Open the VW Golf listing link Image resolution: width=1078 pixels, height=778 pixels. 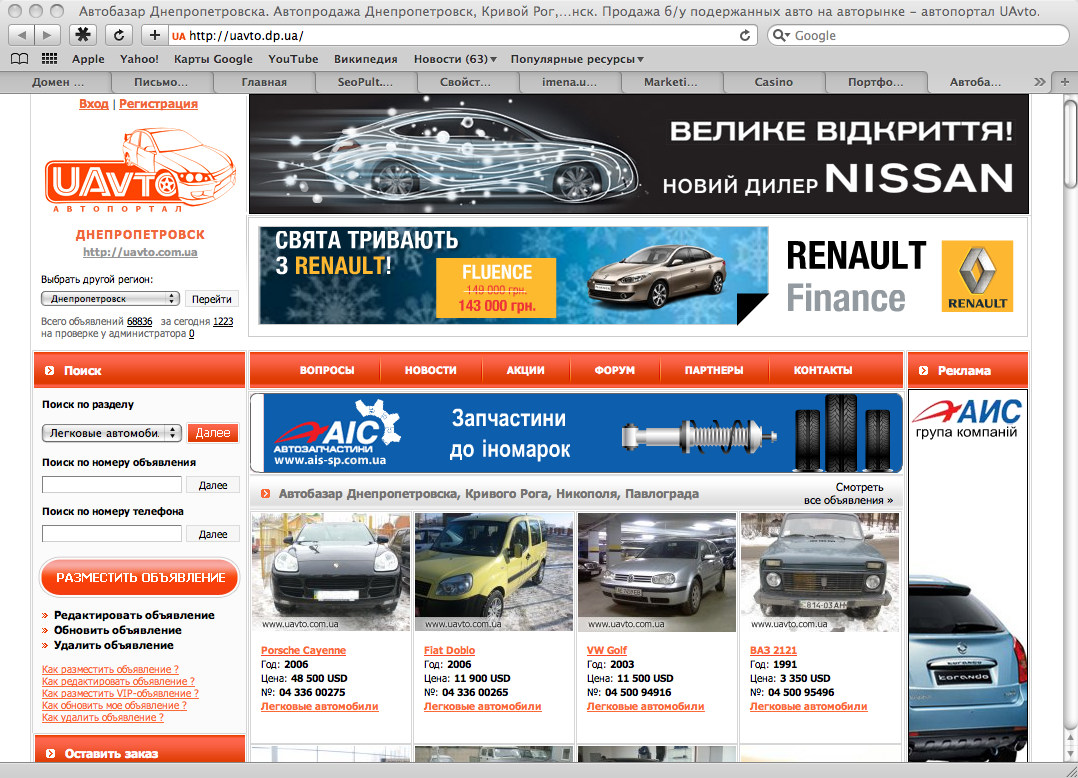tap(606, 650)
